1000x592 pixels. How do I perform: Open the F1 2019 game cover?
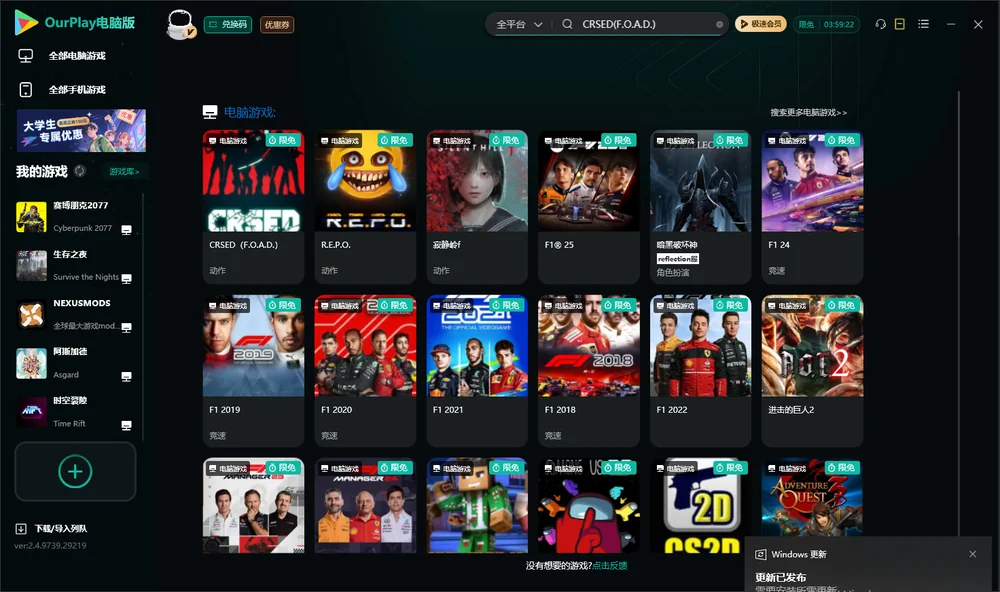click(x=253, y=346)
